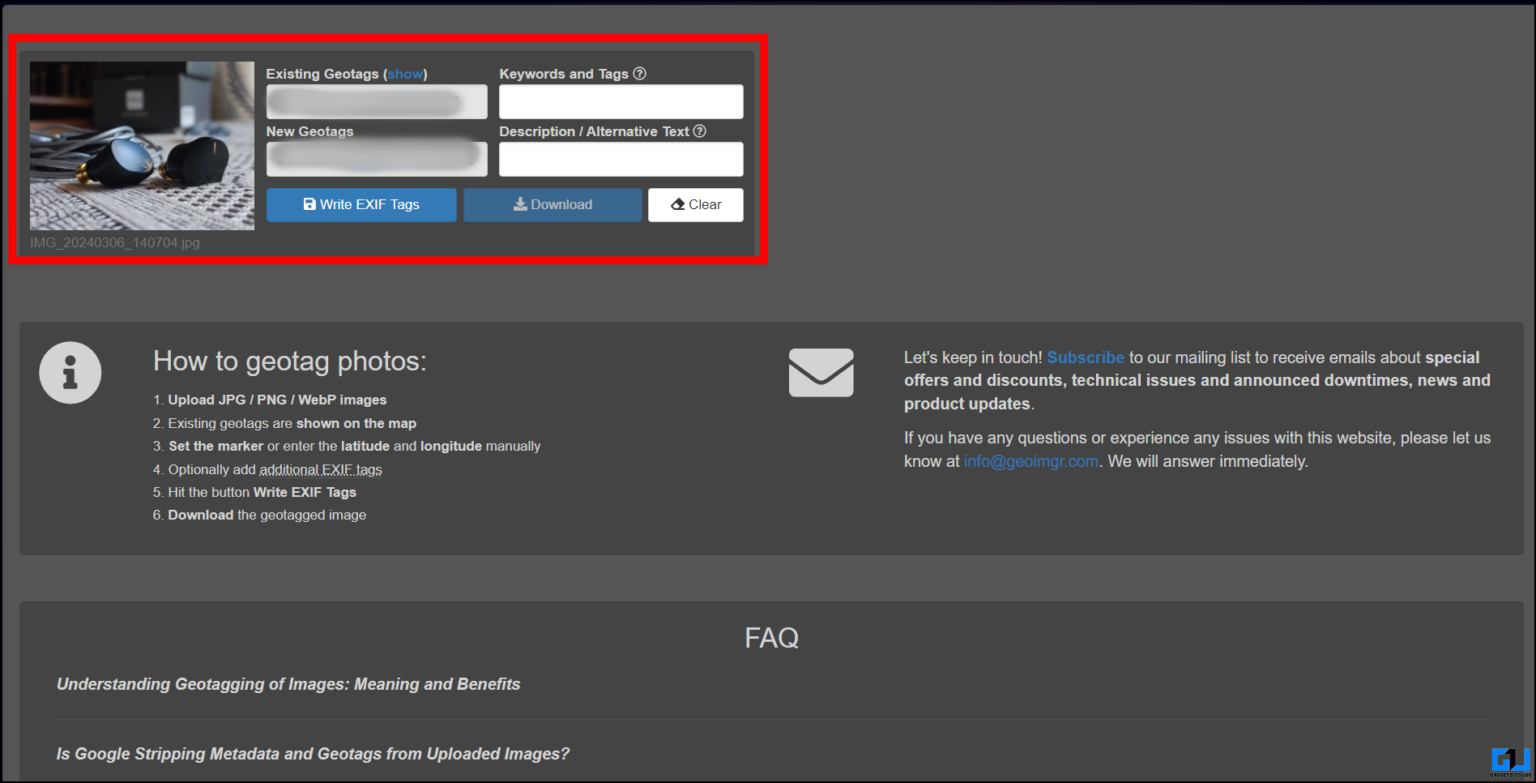Click the 'show' link next to Existing Geotags
1536x783 pixels.
click(x=406, y=74)
